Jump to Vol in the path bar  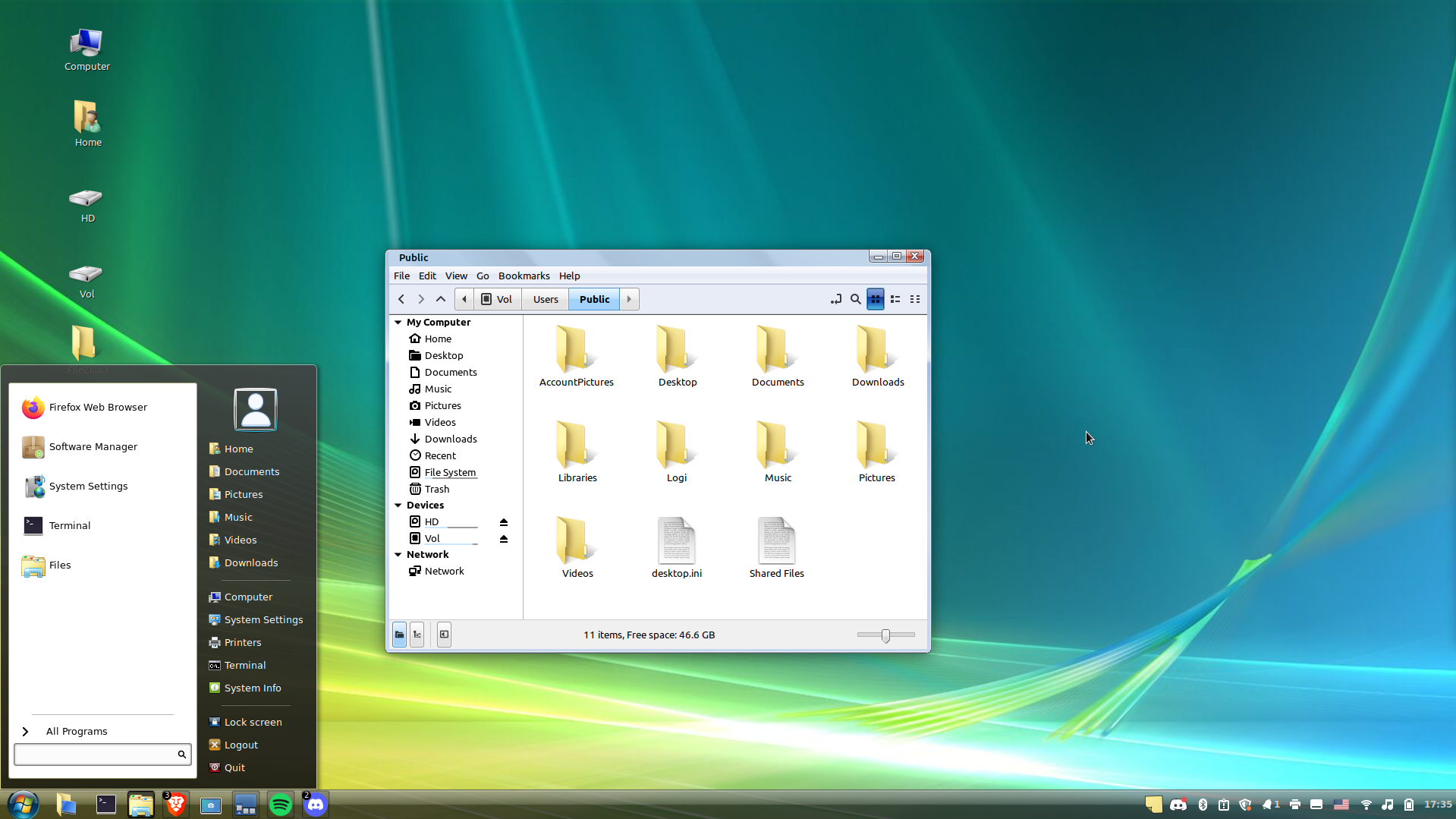(x=498, y=299)
